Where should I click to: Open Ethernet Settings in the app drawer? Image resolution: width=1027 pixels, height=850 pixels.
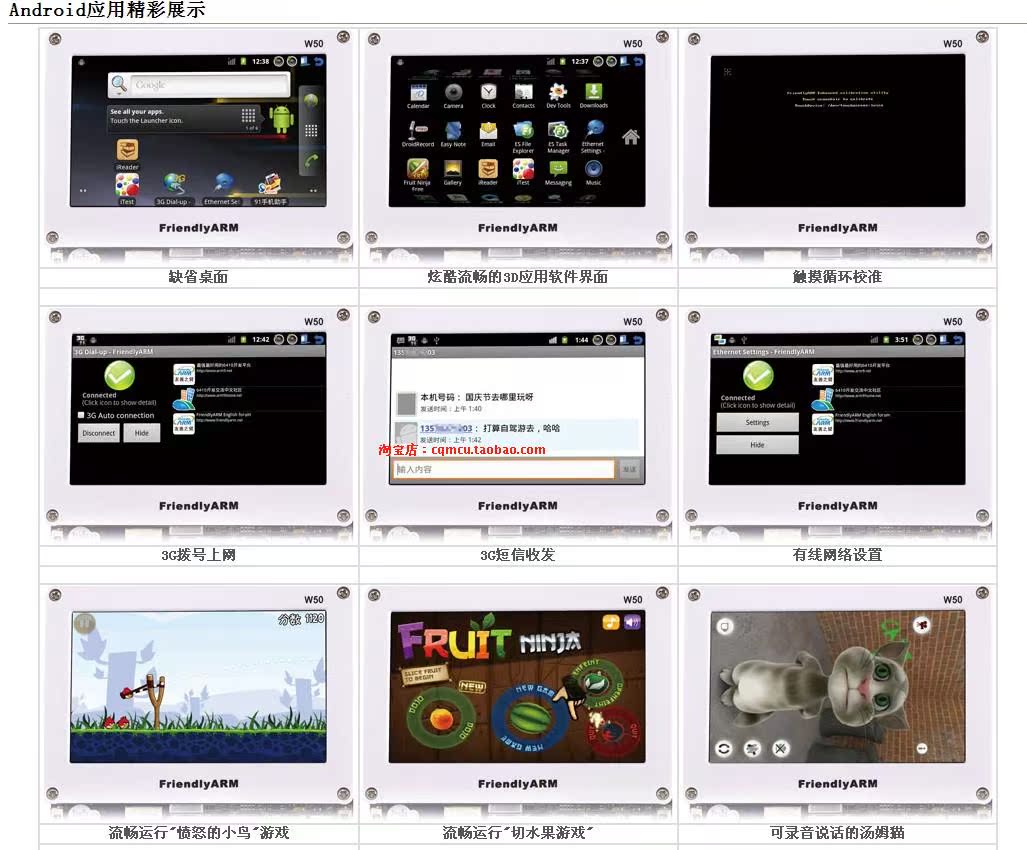[593, 138]
